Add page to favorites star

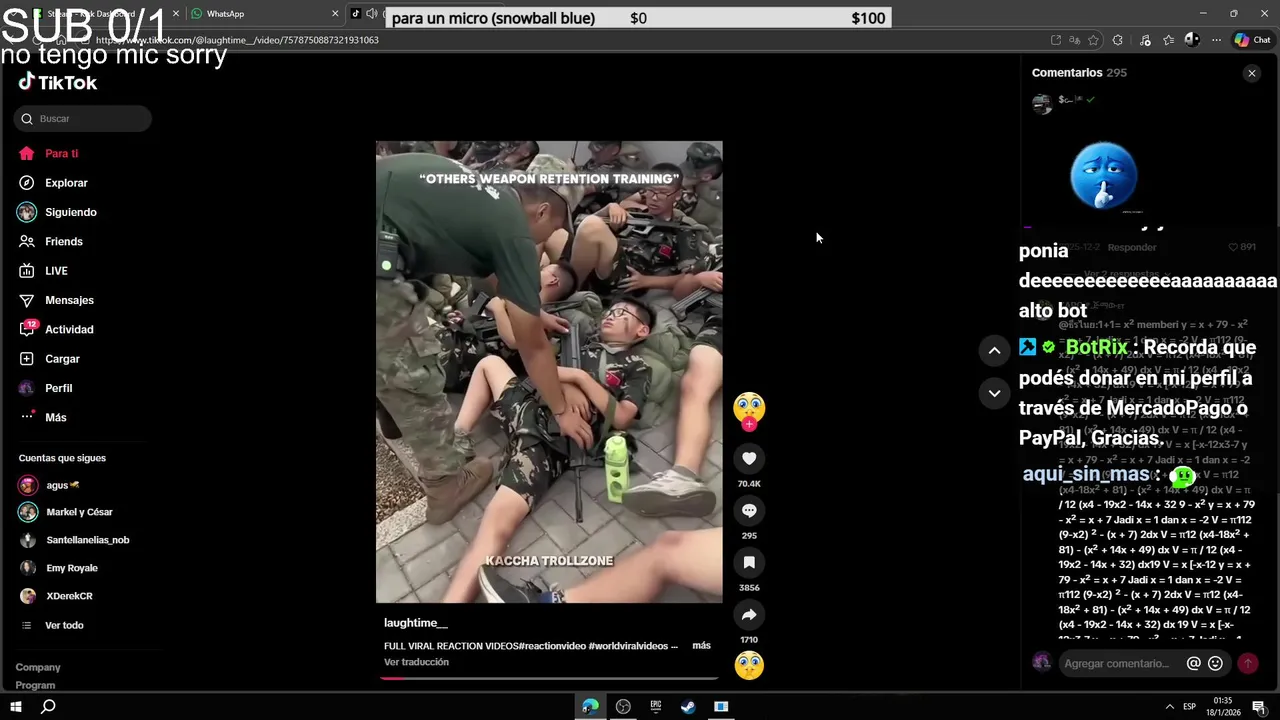tap(1093, 40)
